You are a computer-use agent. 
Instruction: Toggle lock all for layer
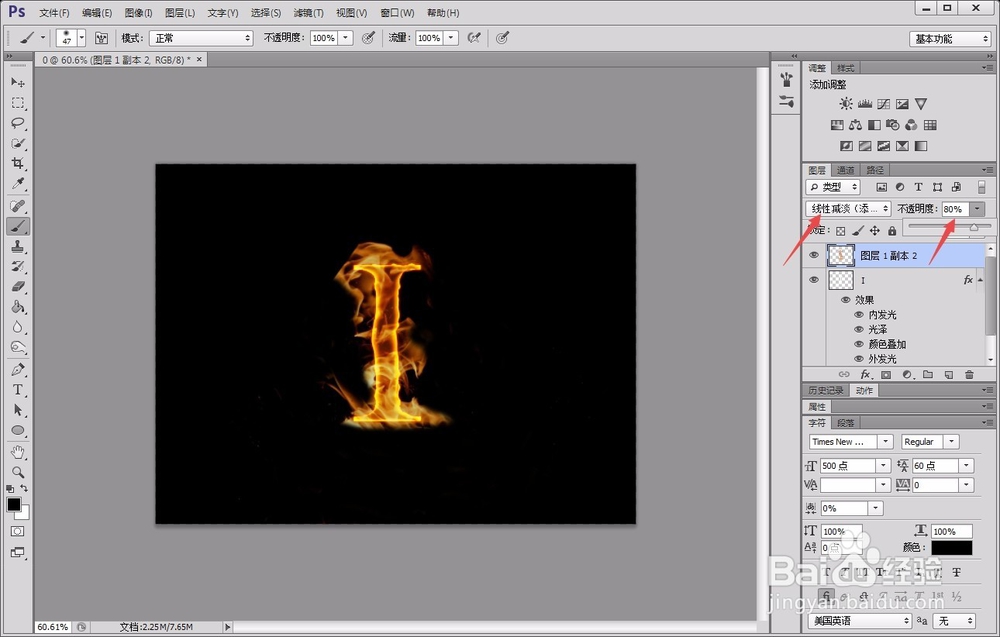pyautogui.click(x=892, y=231)
